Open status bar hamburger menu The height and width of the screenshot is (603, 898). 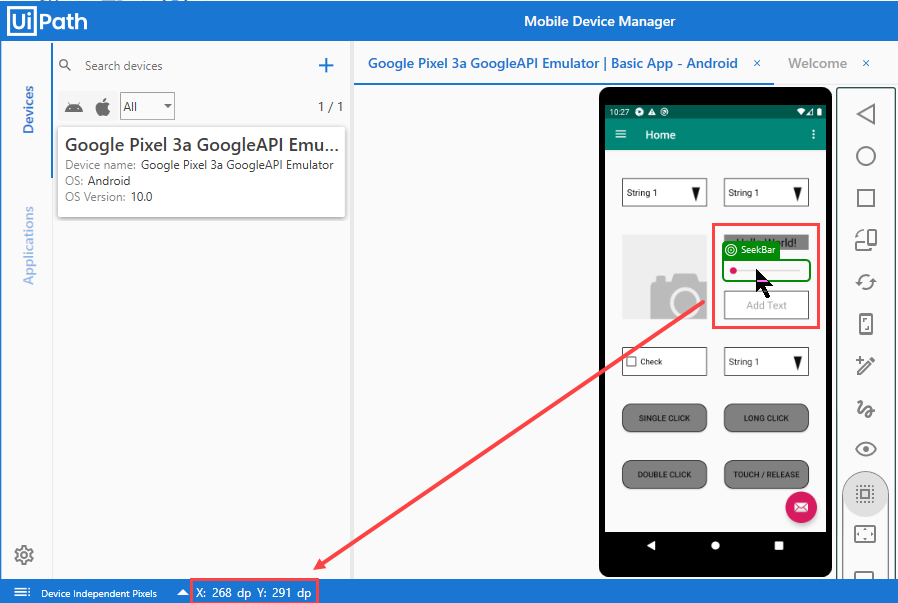(22, 592)
